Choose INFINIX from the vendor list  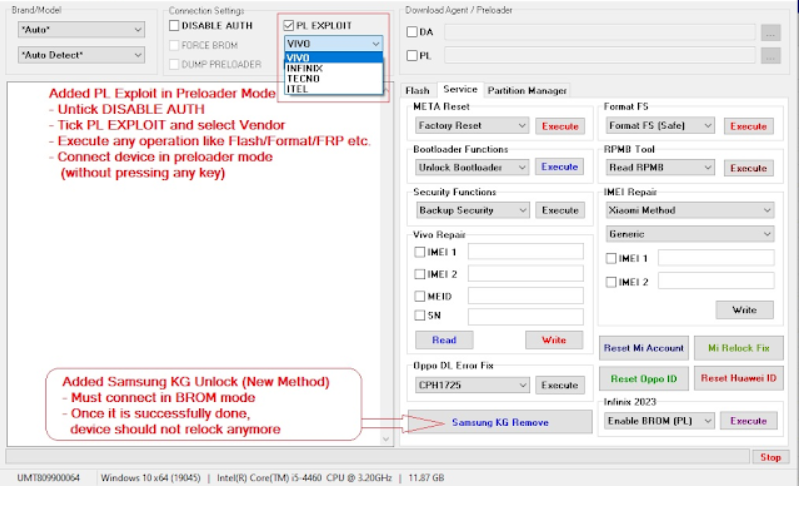click(334, 68)
